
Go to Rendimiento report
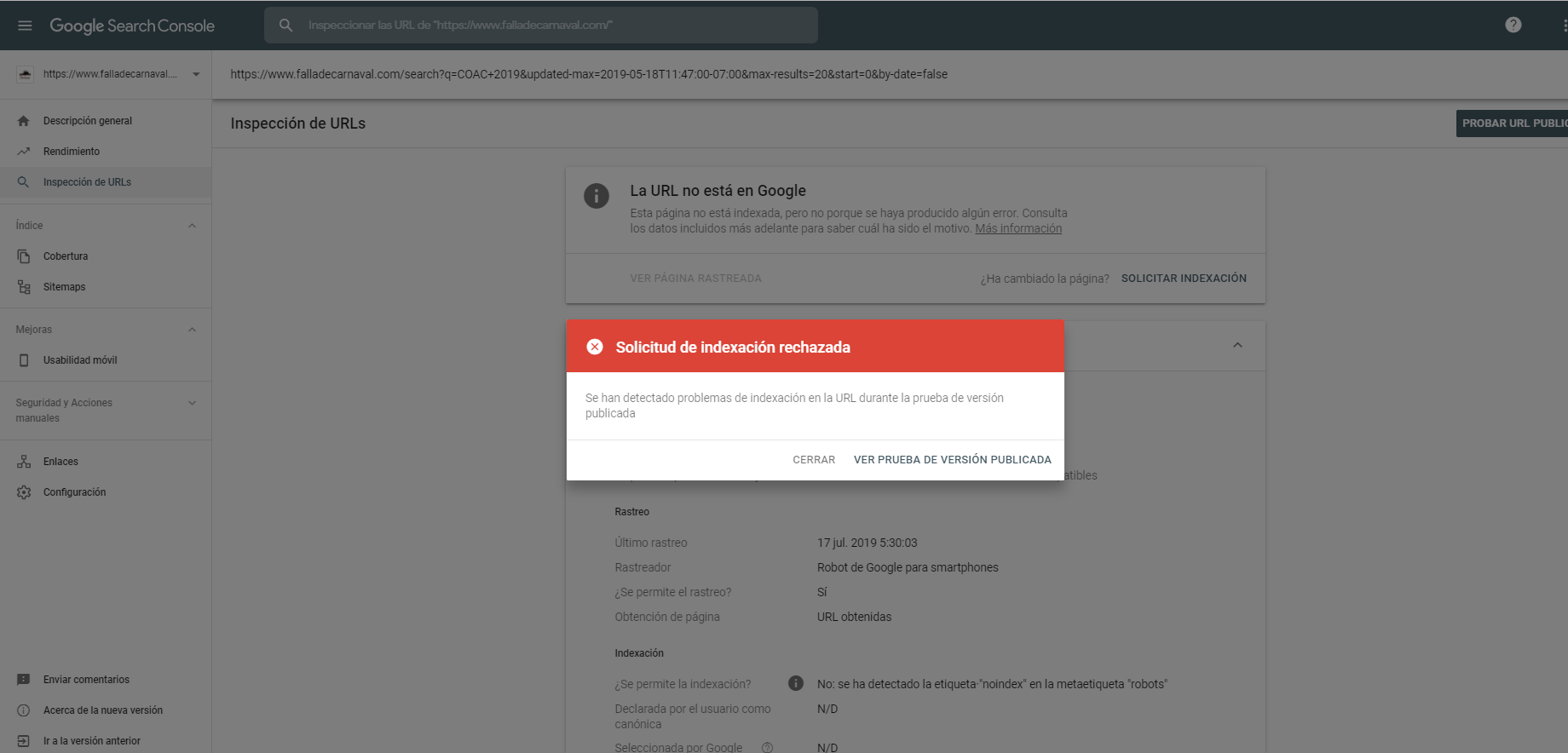[x=106, y=152]
